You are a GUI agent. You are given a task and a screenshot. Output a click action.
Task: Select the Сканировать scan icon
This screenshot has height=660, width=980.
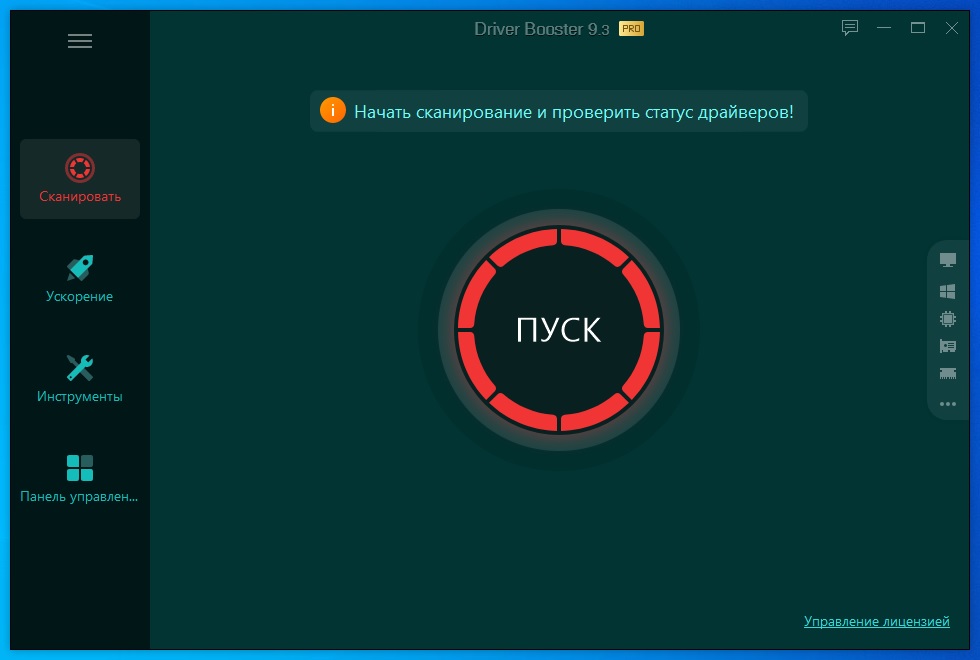tap(80, 167)
